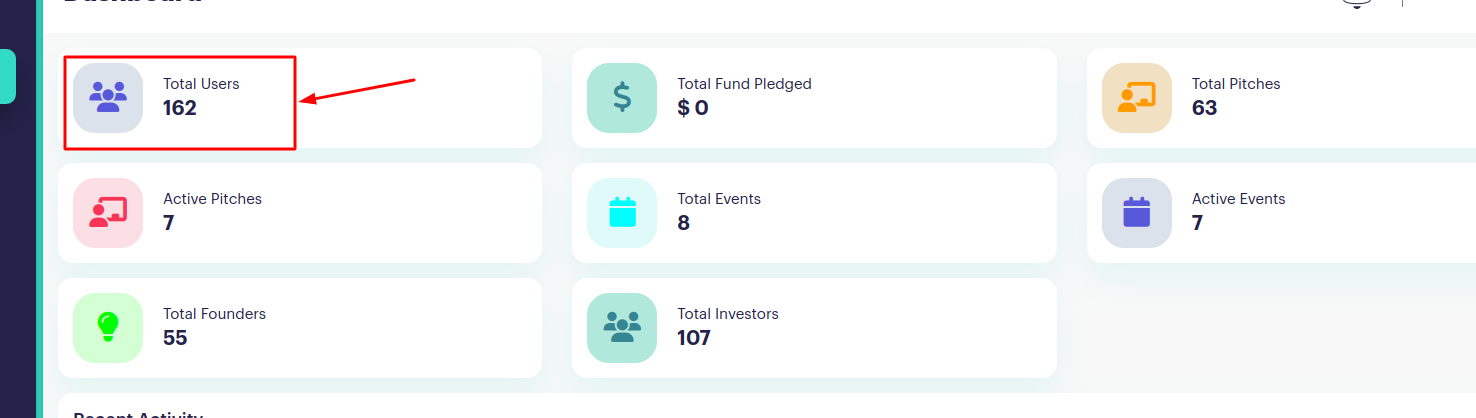Click the Total Users people icon
This screenshot has height=418, width=1476.
click(108, 97)
